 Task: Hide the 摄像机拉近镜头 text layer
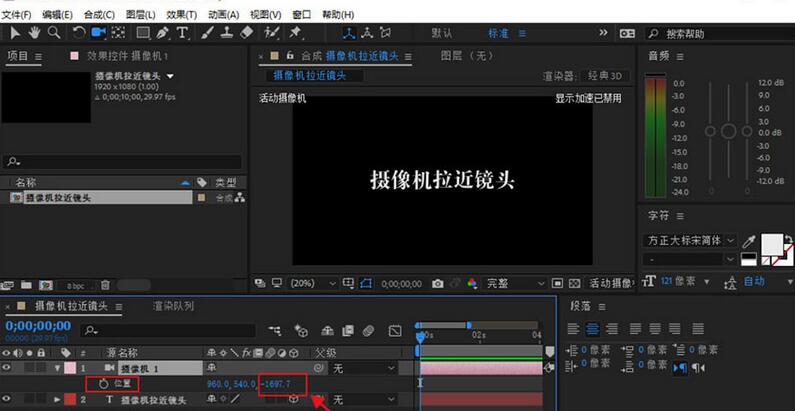point(8,400)
